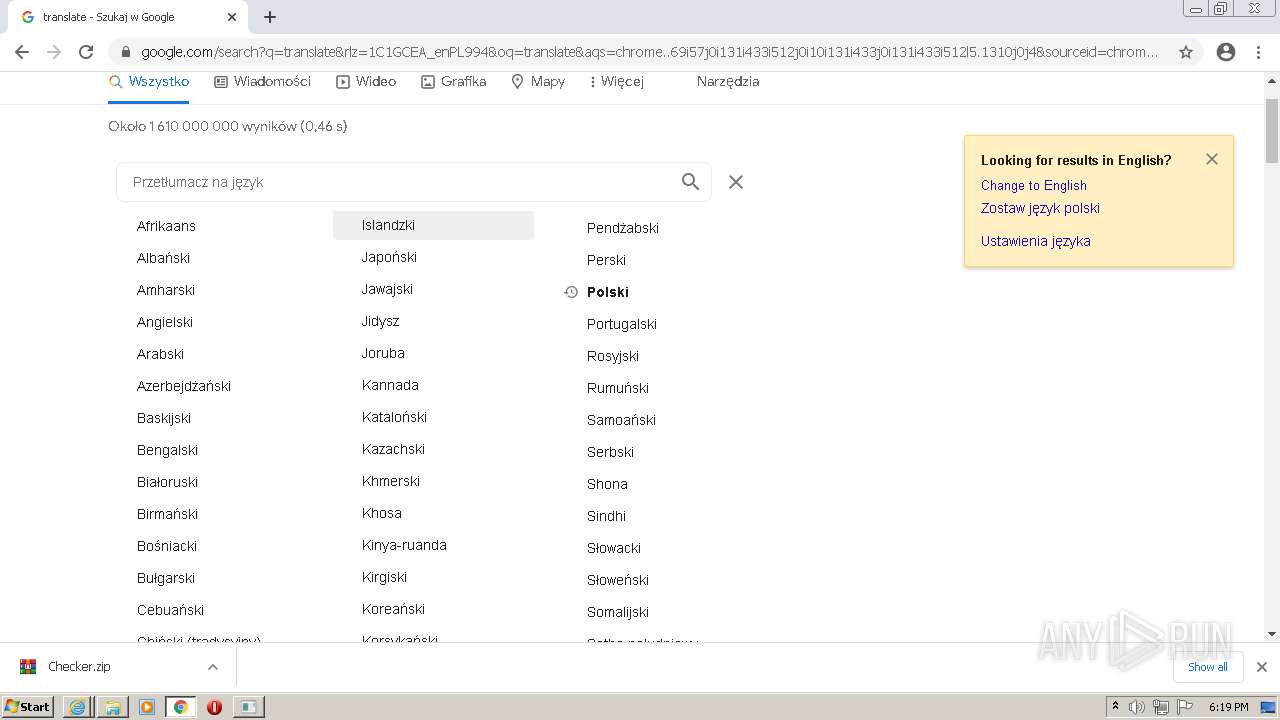Click the taskbar clock showing 6:19 PM

point(1228,707)
